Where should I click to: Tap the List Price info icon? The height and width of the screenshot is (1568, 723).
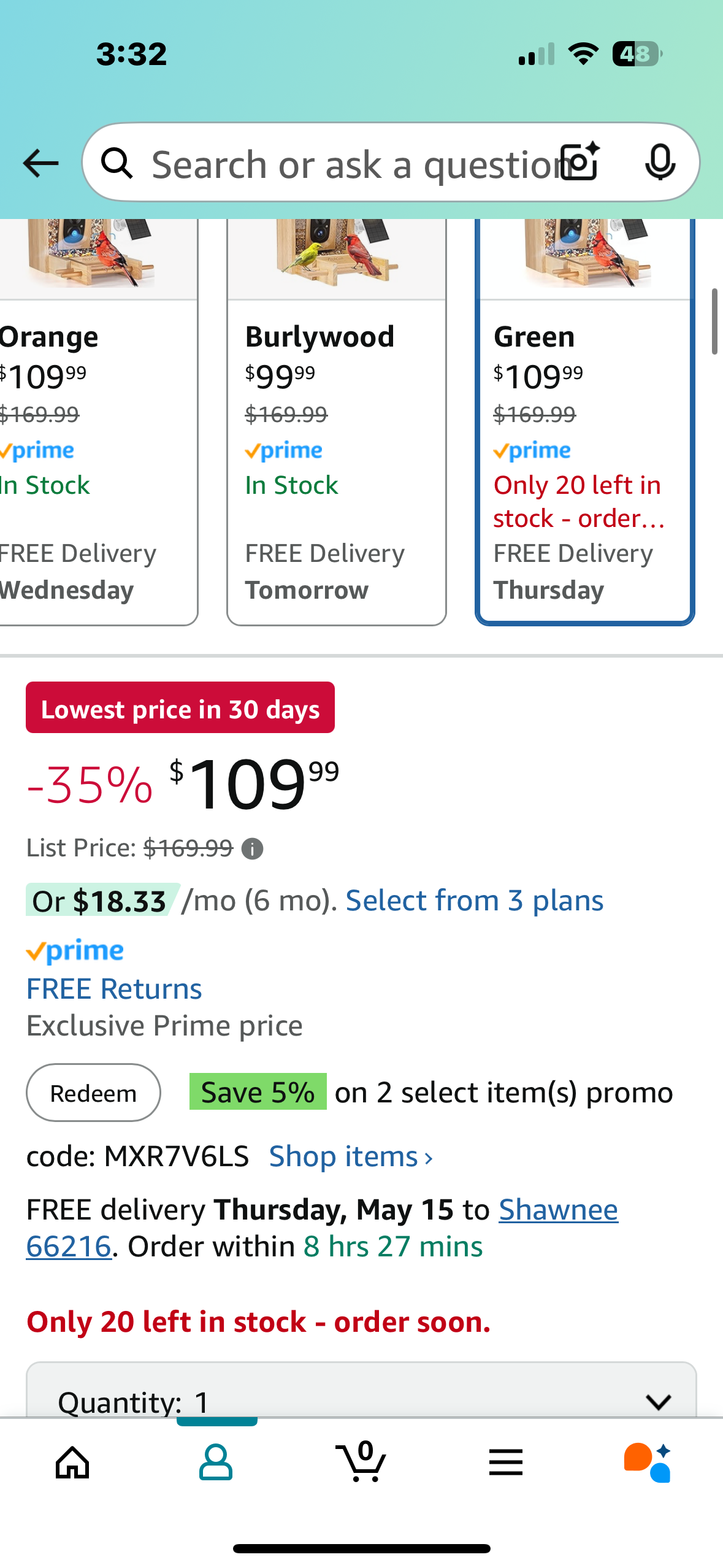click(x=253, y=849)
